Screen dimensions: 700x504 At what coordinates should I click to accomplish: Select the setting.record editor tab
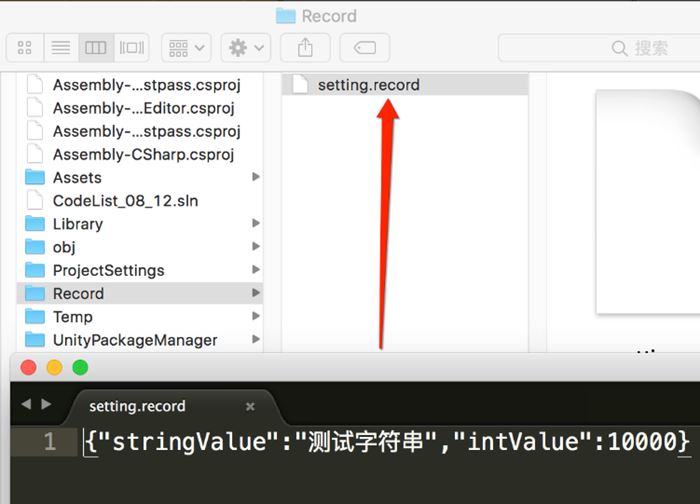[137, 406]
